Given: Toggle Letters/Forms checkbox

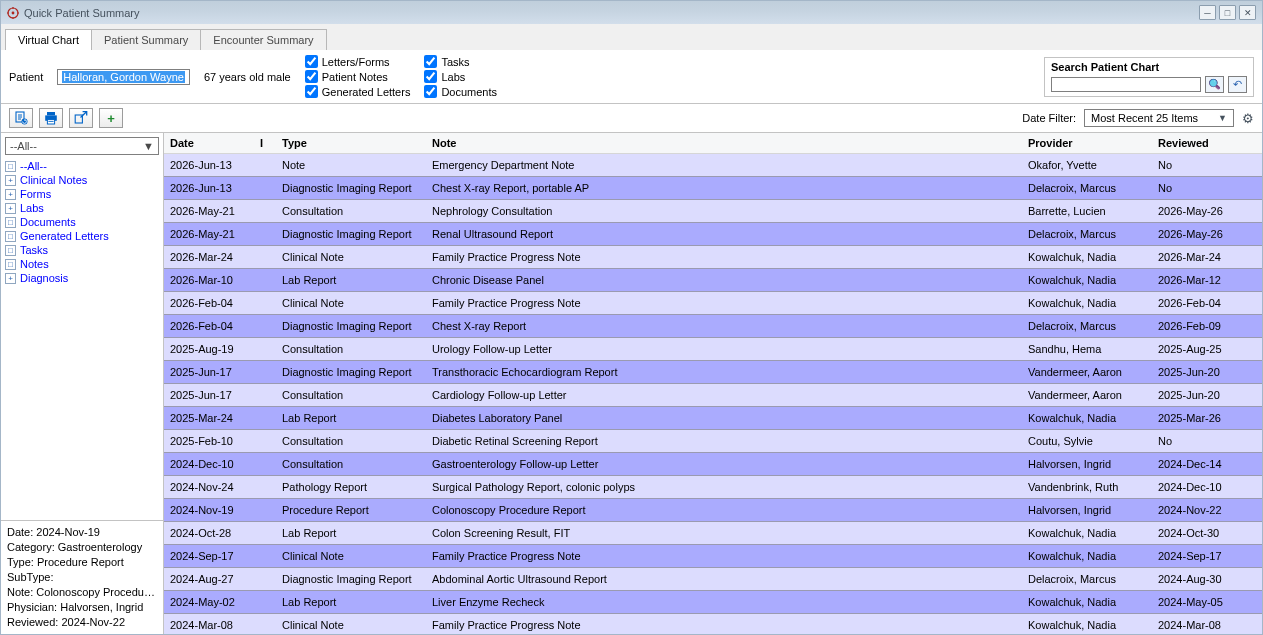Looking at the screenshot, I should coord(311,62).
